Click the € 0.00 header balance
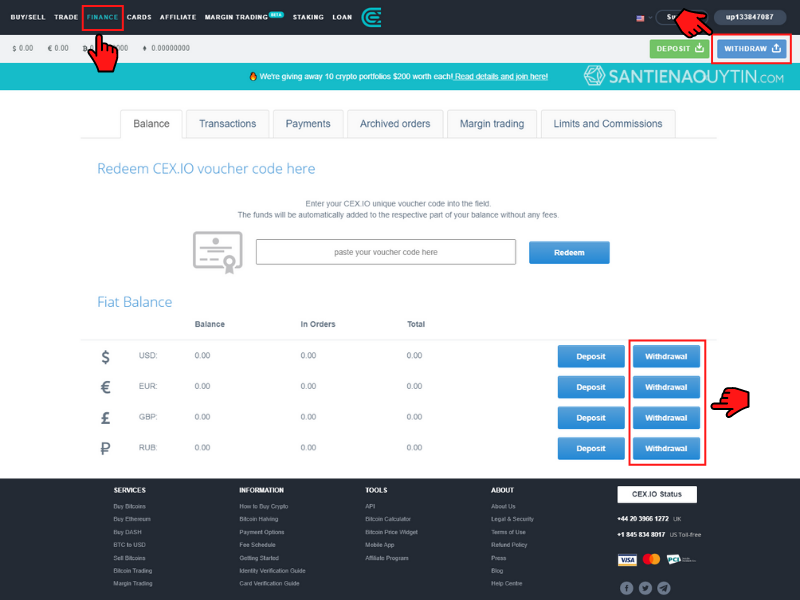Image resolution: width=800 pixels, height=600 pixels. (x=58, y=48)
